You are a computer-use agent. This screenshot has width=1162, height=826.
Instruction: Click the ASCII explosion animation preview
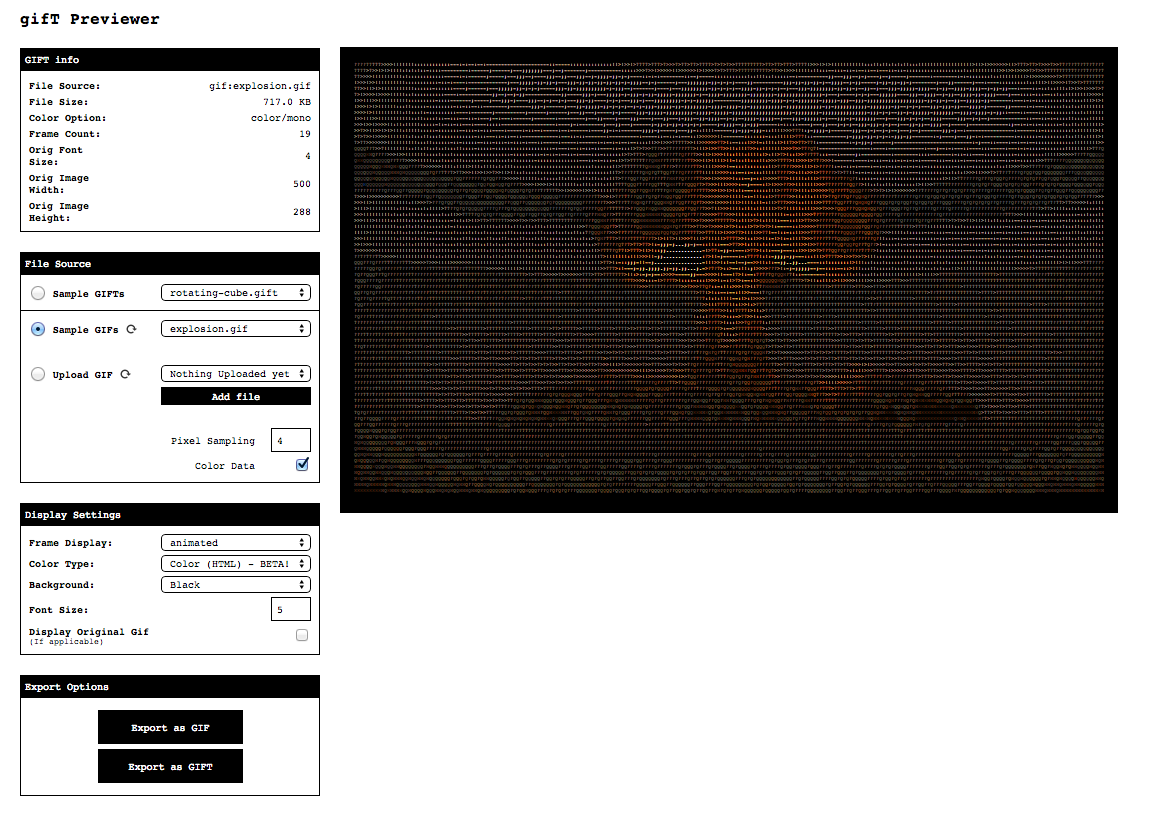[728, 280]
